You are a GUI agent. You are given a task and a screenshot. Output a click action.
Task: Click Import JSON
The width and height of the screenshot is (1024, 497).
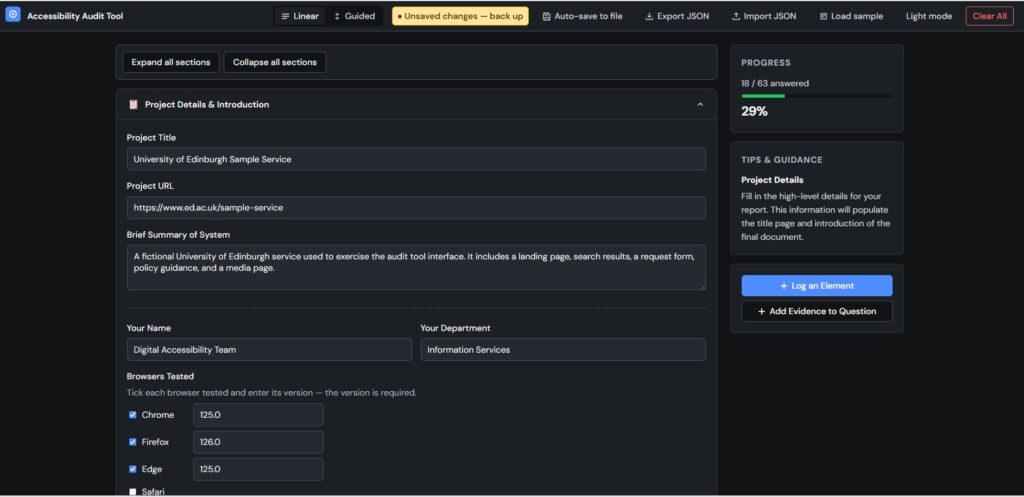[x=764, y=16]
